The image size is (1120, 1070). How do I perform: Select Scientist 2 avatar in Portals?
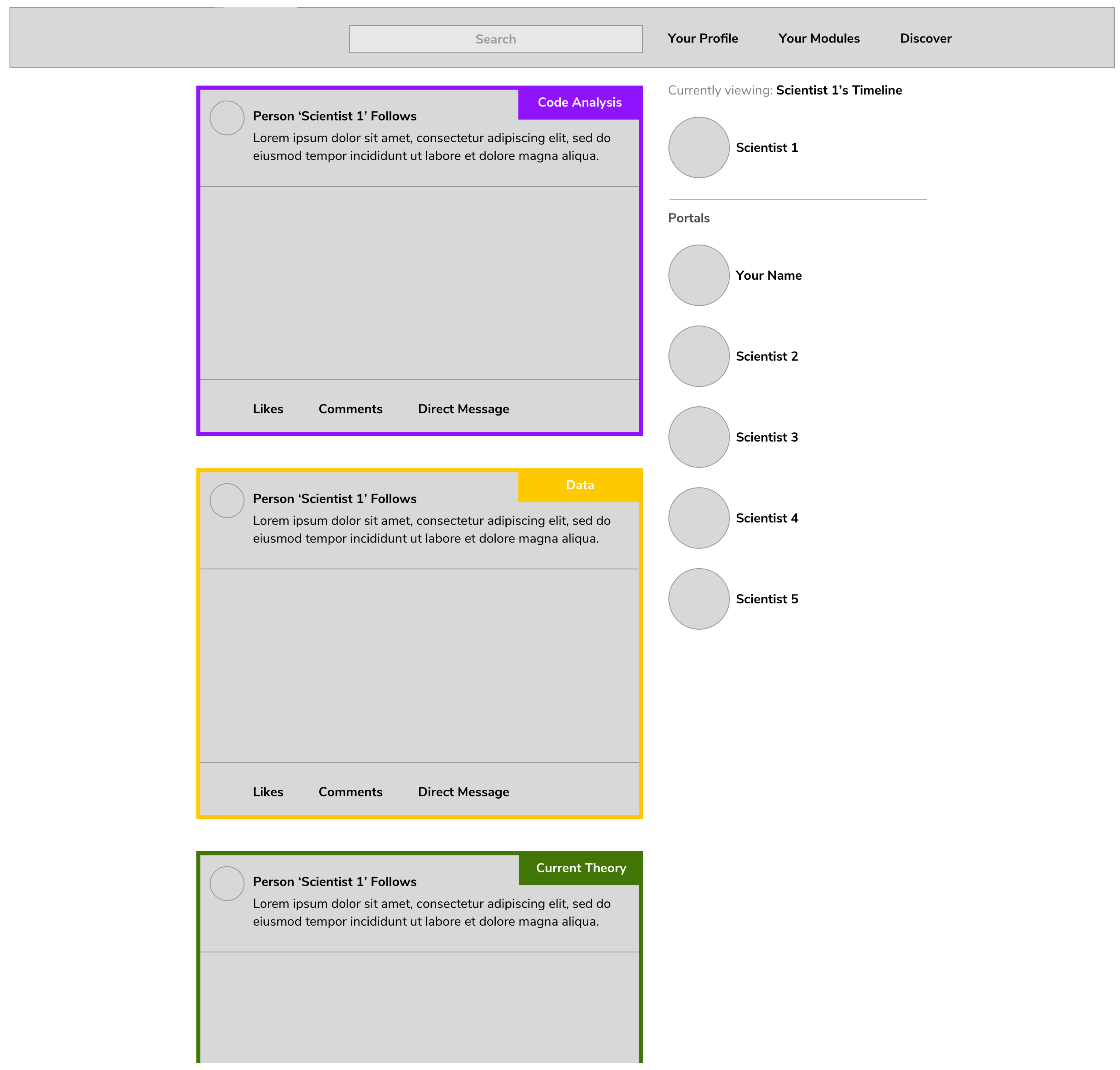coord(698,356)
